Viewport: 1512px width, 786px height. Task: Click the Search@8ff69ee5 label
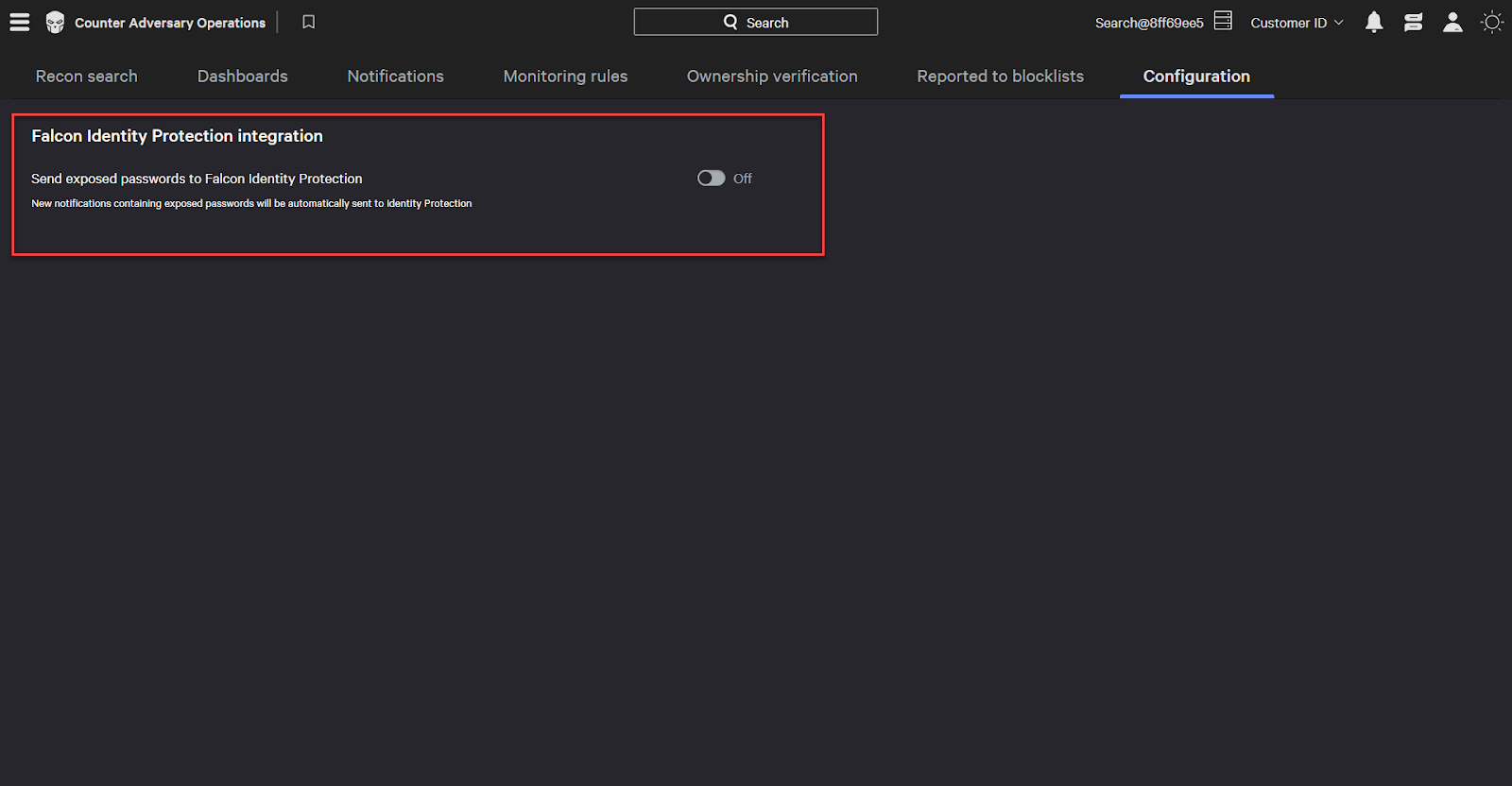point(1149,23)
